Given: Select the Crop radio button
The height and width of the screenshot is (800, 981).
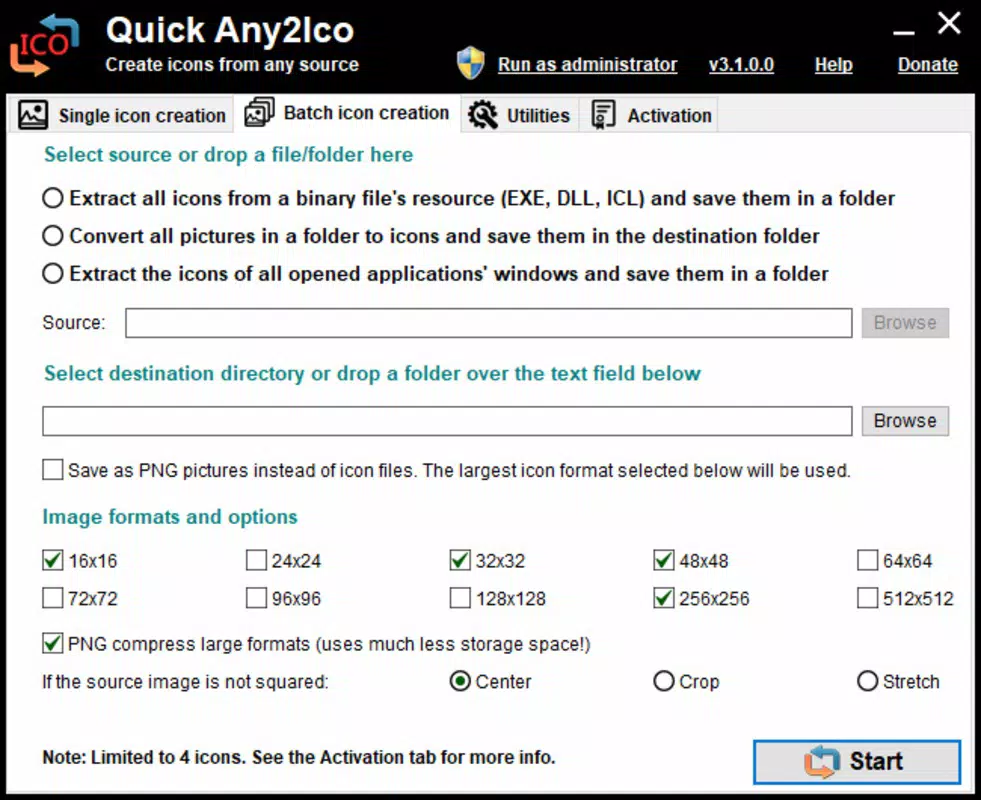Looking at the screenshot, I should pos(664,681).
